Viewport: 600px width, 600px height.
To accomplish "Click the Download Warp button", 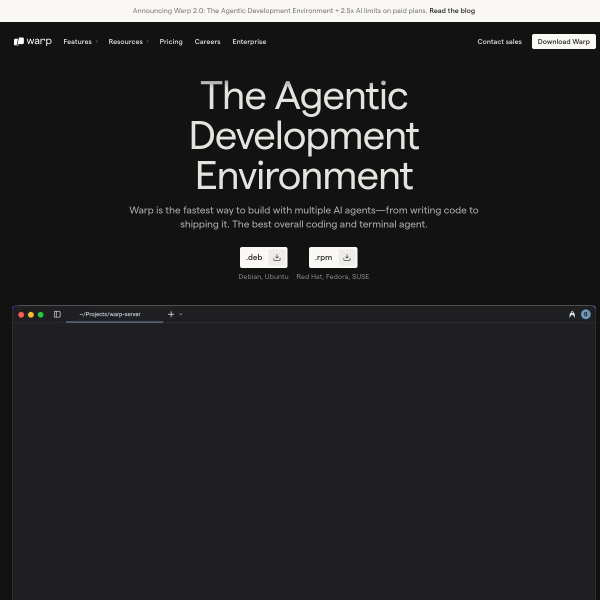I will tap(563, 42).
